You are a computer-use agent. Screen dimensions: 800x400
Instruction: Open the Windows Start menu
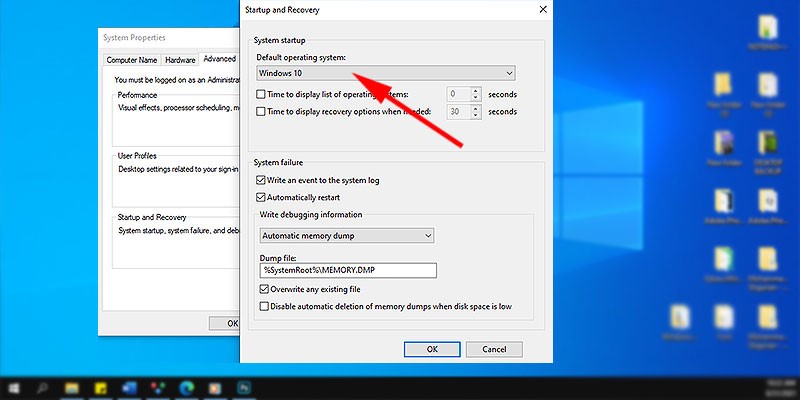point(14,389)
